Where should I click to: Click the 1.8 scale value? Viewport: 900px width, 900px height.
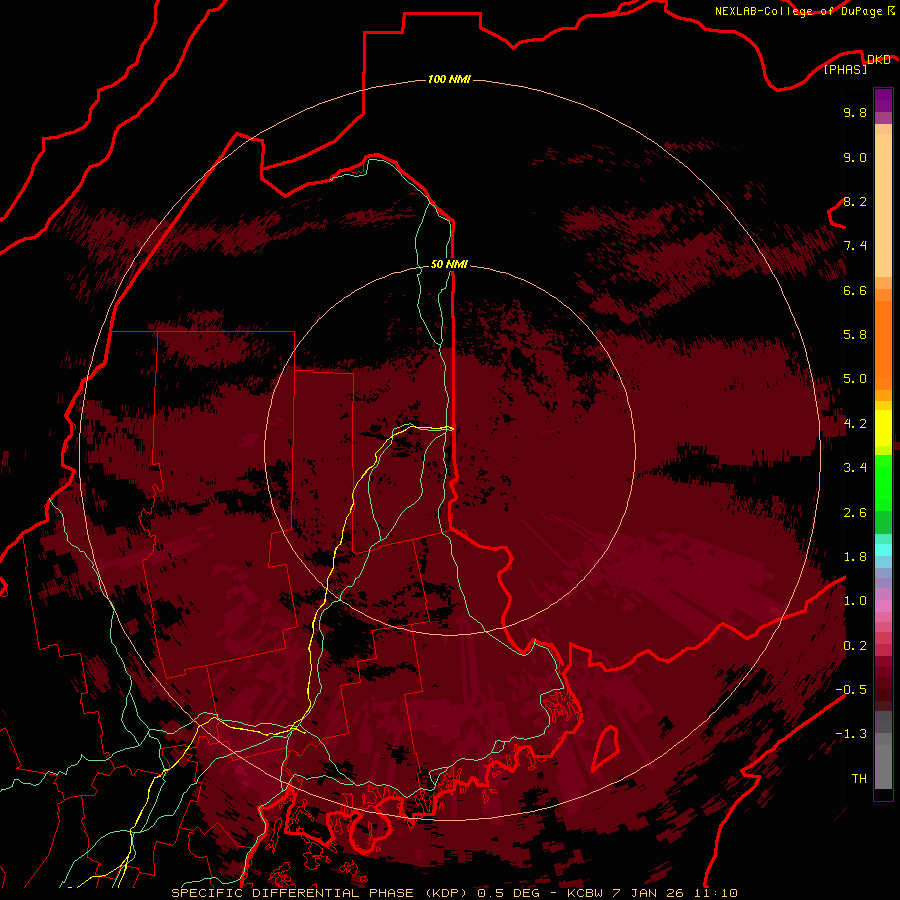(x=855, y=557)
